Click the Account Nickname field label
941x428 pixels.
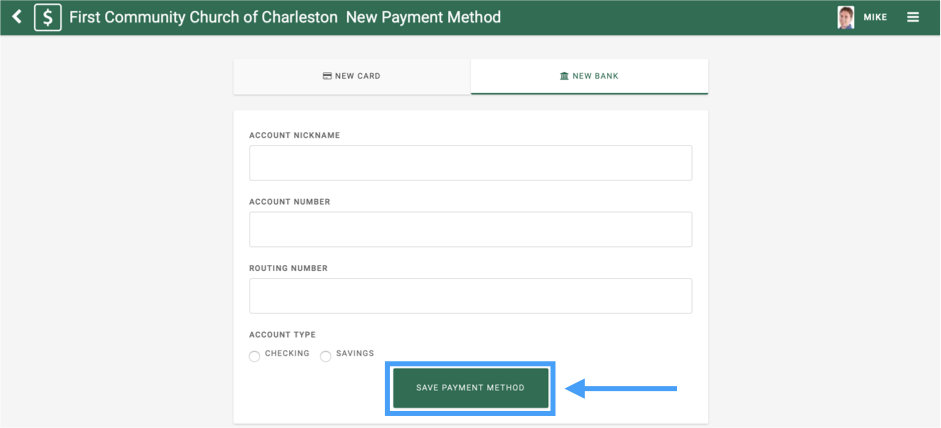coord(294,135)
